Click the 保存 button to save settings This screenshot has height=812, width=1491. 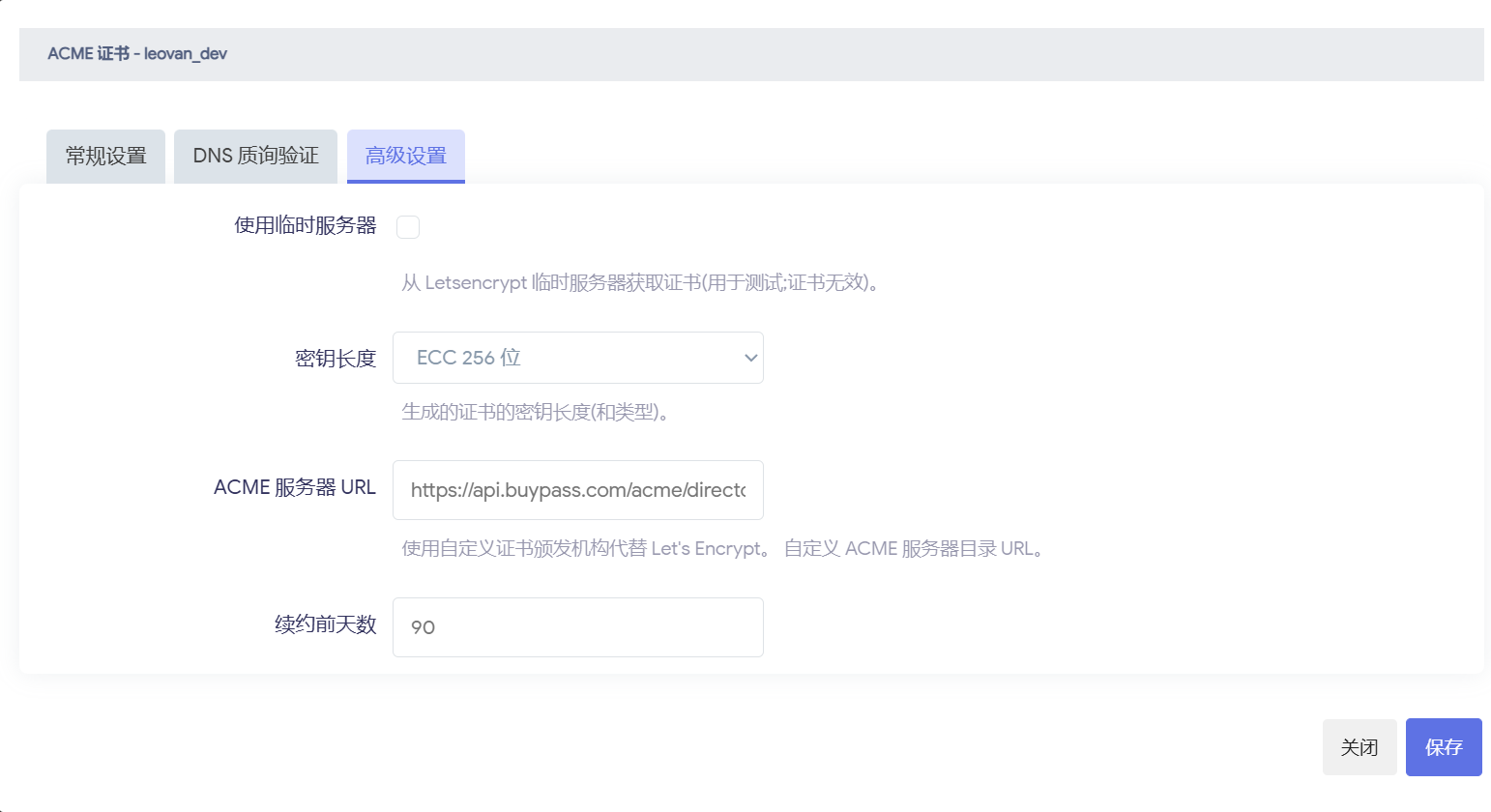(1443, 746)
